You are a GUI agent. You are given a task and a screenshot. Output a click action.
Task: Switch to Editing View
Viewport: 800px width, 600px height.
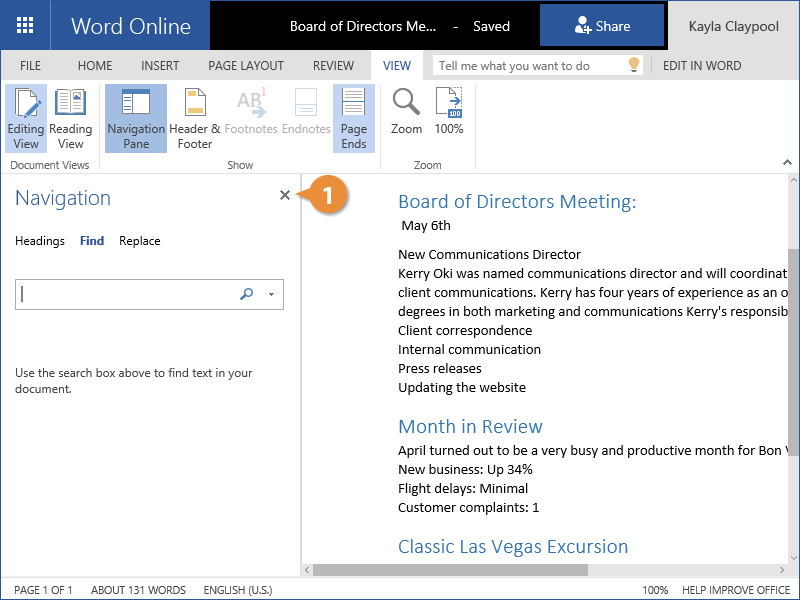click(x=26, y=118)
